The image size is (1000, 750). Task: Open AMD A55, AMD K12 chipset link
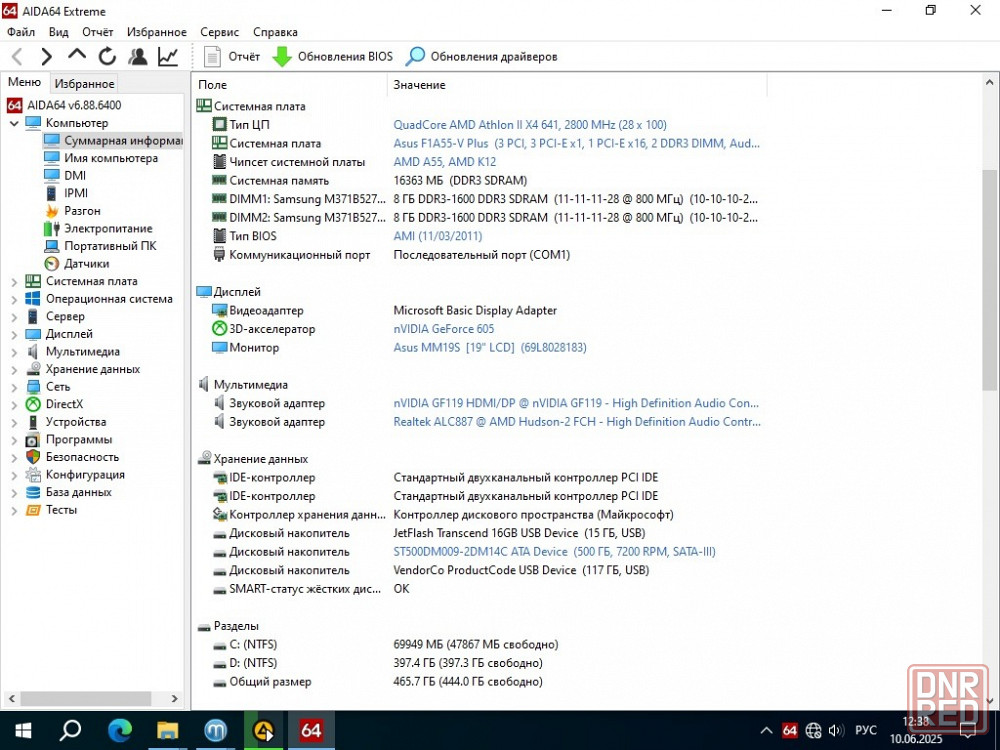tap(445, 162)
